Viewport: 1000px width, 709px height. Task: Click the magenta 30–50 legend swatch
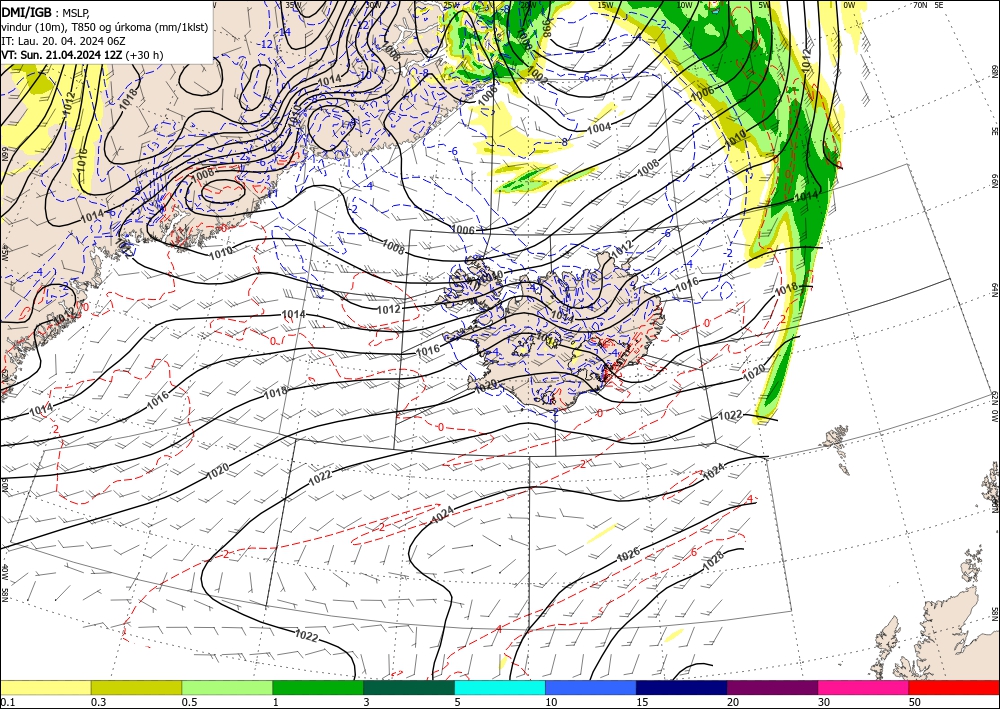tap(864, 688)
